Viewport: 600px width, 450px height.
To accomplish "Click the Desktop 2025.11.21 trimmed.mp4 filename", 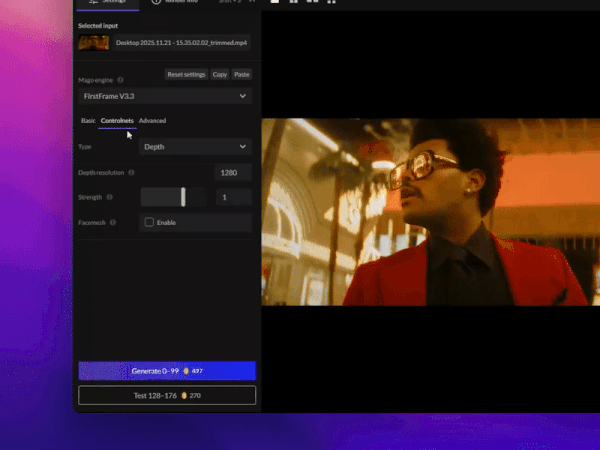I will (181, 42).
